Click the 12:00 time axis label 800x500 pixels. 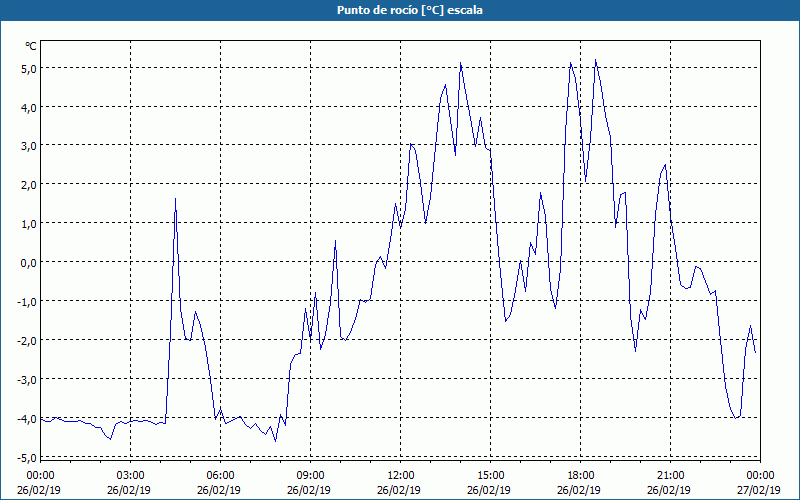point(401,476)
